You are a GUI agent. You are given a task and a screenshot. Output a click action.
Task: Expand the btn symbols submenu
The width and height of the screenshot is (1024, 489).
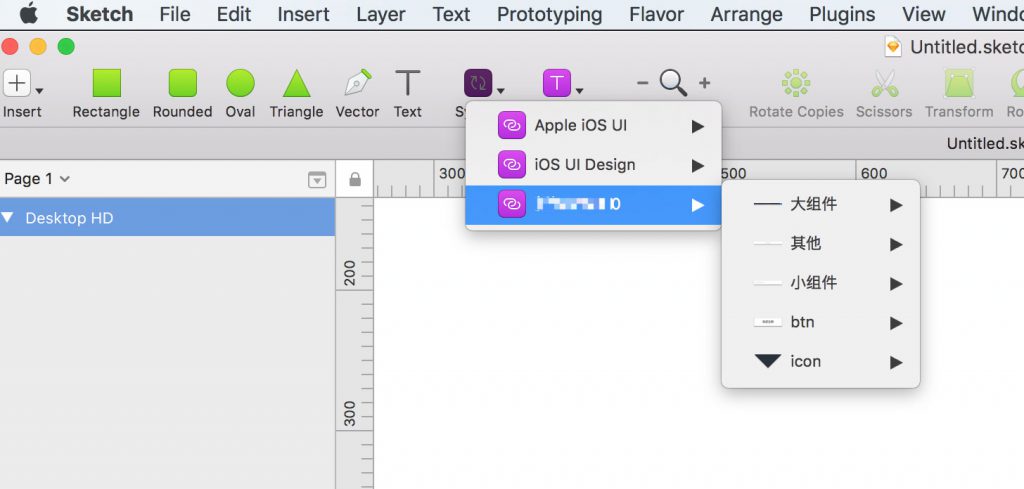820,323
